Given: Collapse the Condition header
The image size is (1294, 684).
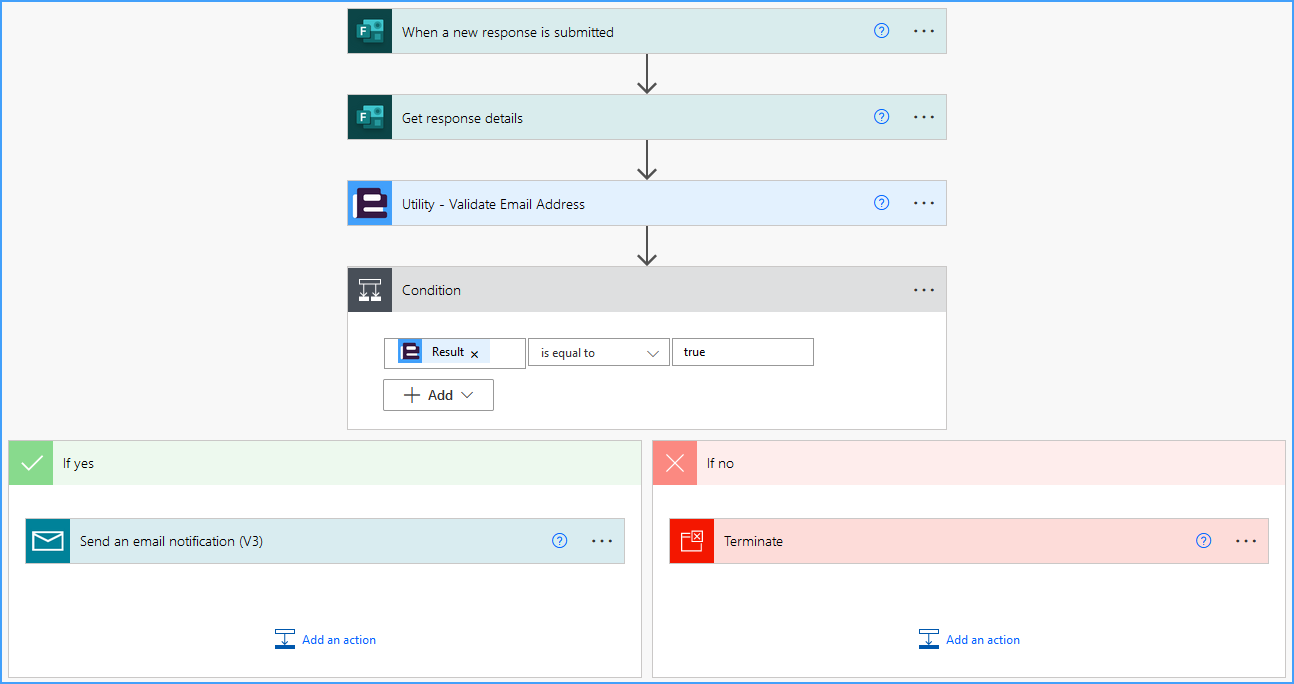Looking at the screenshot, I should click(646, 290).
